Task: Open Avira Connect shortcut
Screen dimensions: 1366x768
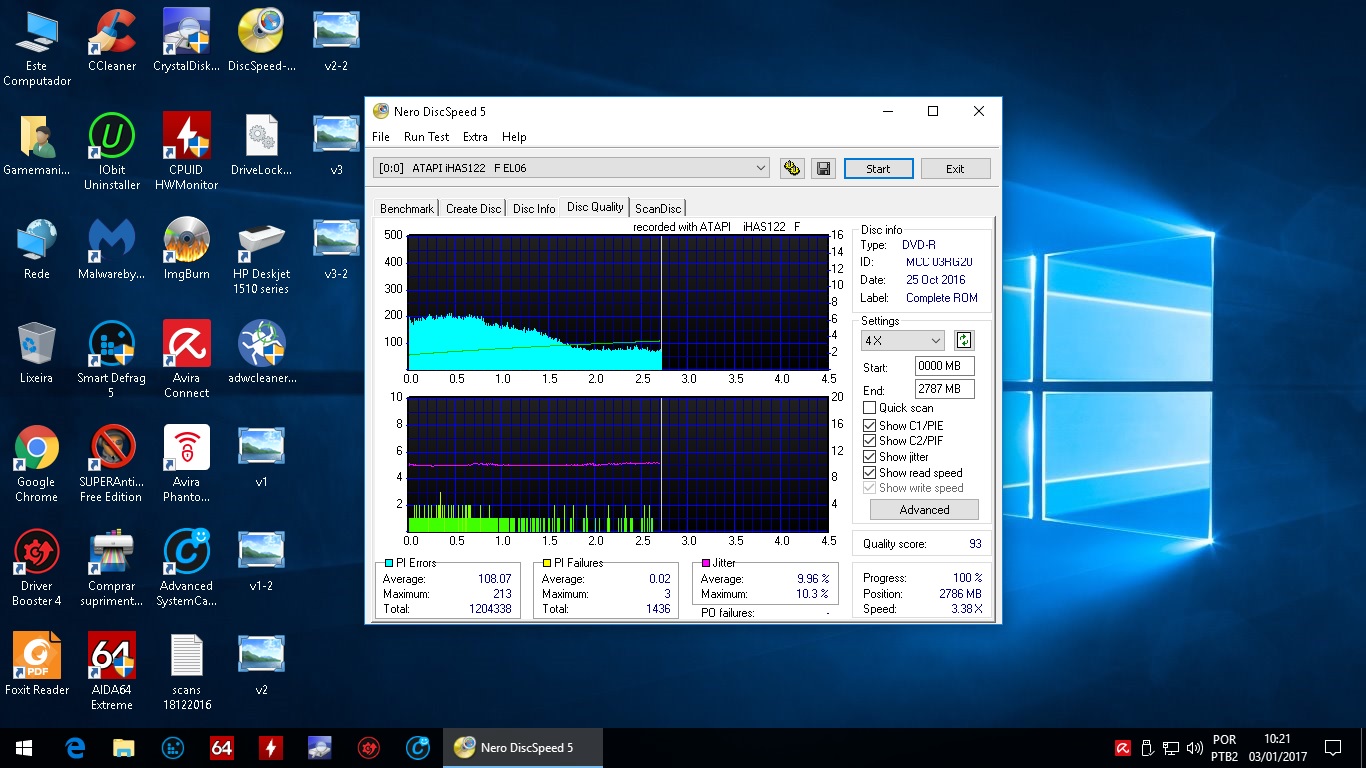Action: point(186,360)
